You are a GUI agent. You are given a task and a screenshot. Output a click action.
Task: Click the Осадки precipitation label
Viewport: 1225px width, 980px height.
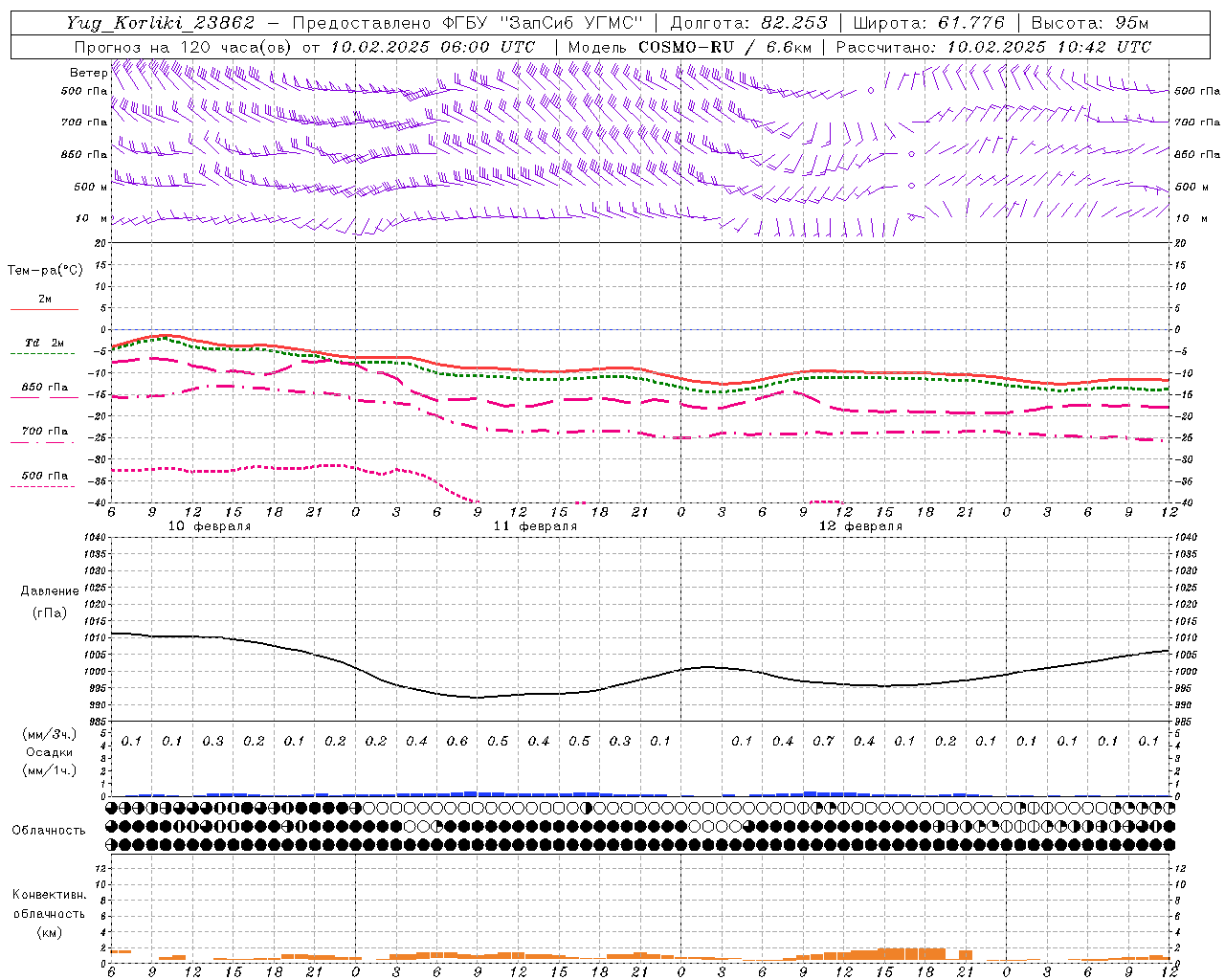coord(50,752)
